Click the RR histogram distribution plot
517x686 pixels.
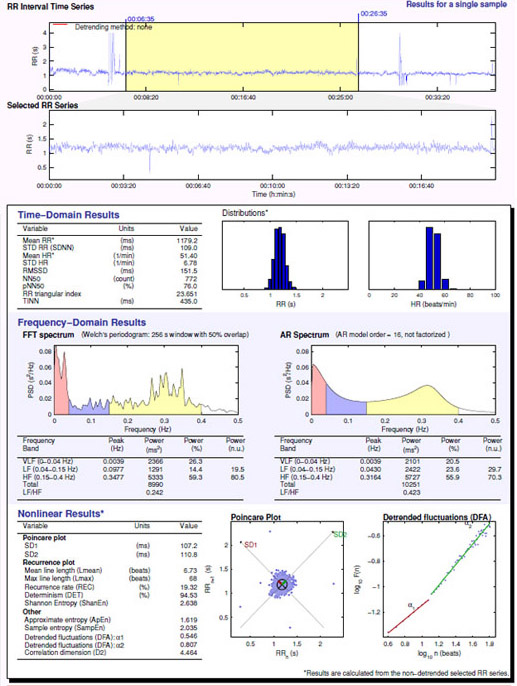tap(285, 255)
